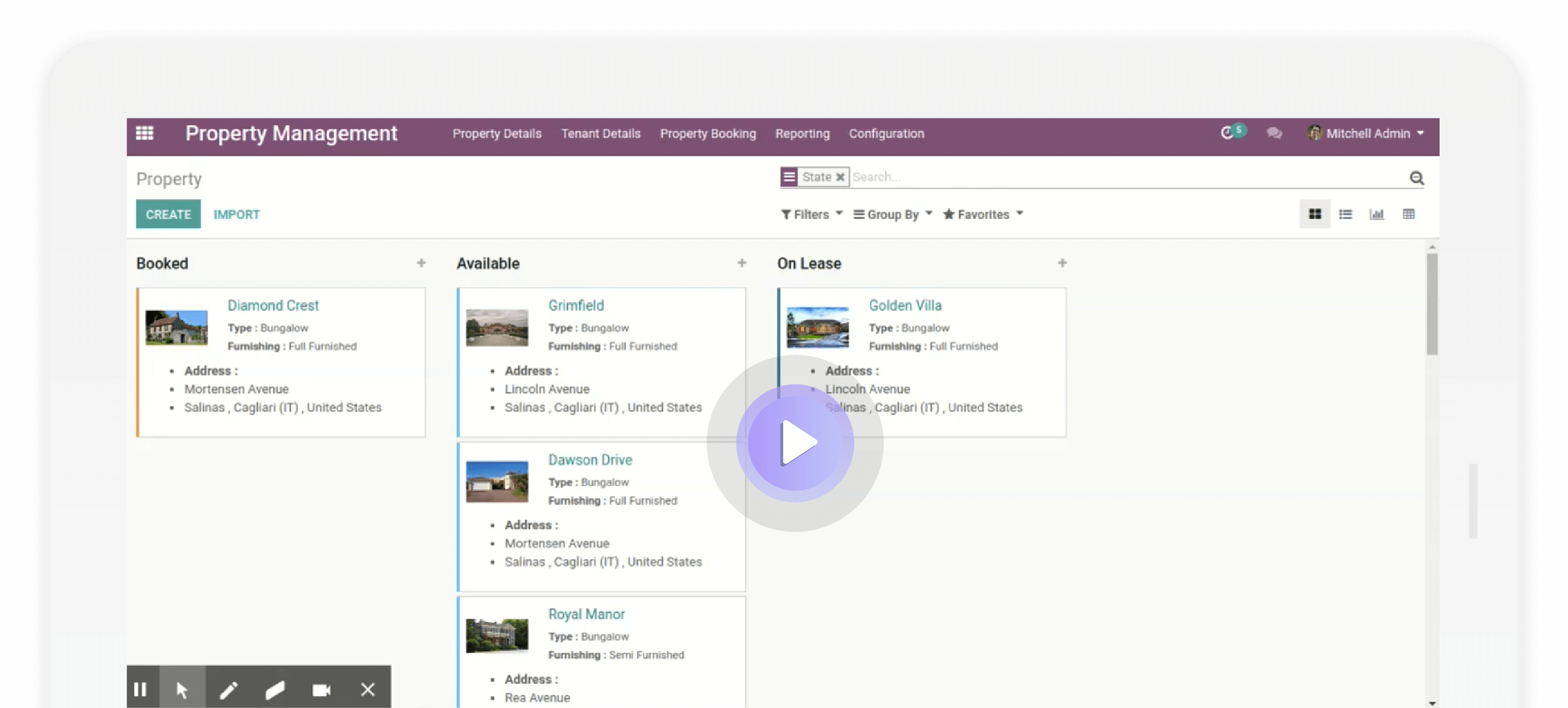Select the Kanban view

coord(1315,214)
